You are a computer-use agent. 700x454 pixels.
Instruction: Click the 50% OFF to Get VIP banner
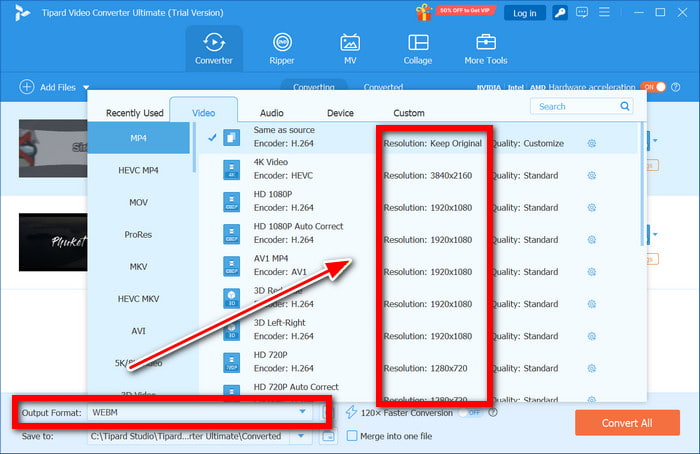click(464, 10)
